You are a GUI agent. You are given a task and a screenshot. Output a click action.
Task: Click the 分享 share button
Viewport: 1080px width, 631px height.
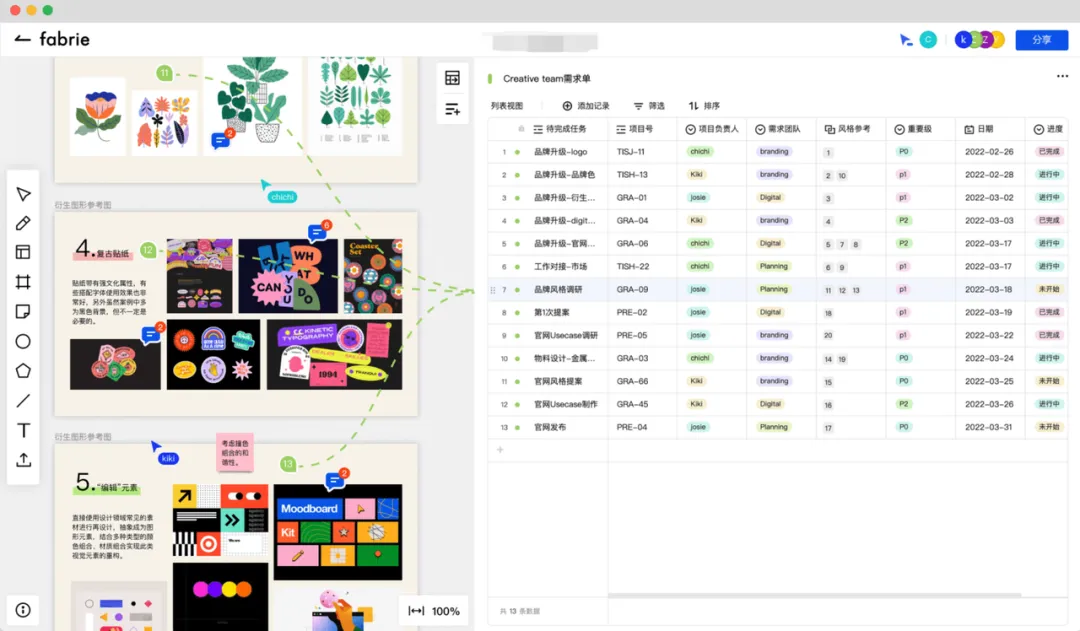tap(1041, 40)
